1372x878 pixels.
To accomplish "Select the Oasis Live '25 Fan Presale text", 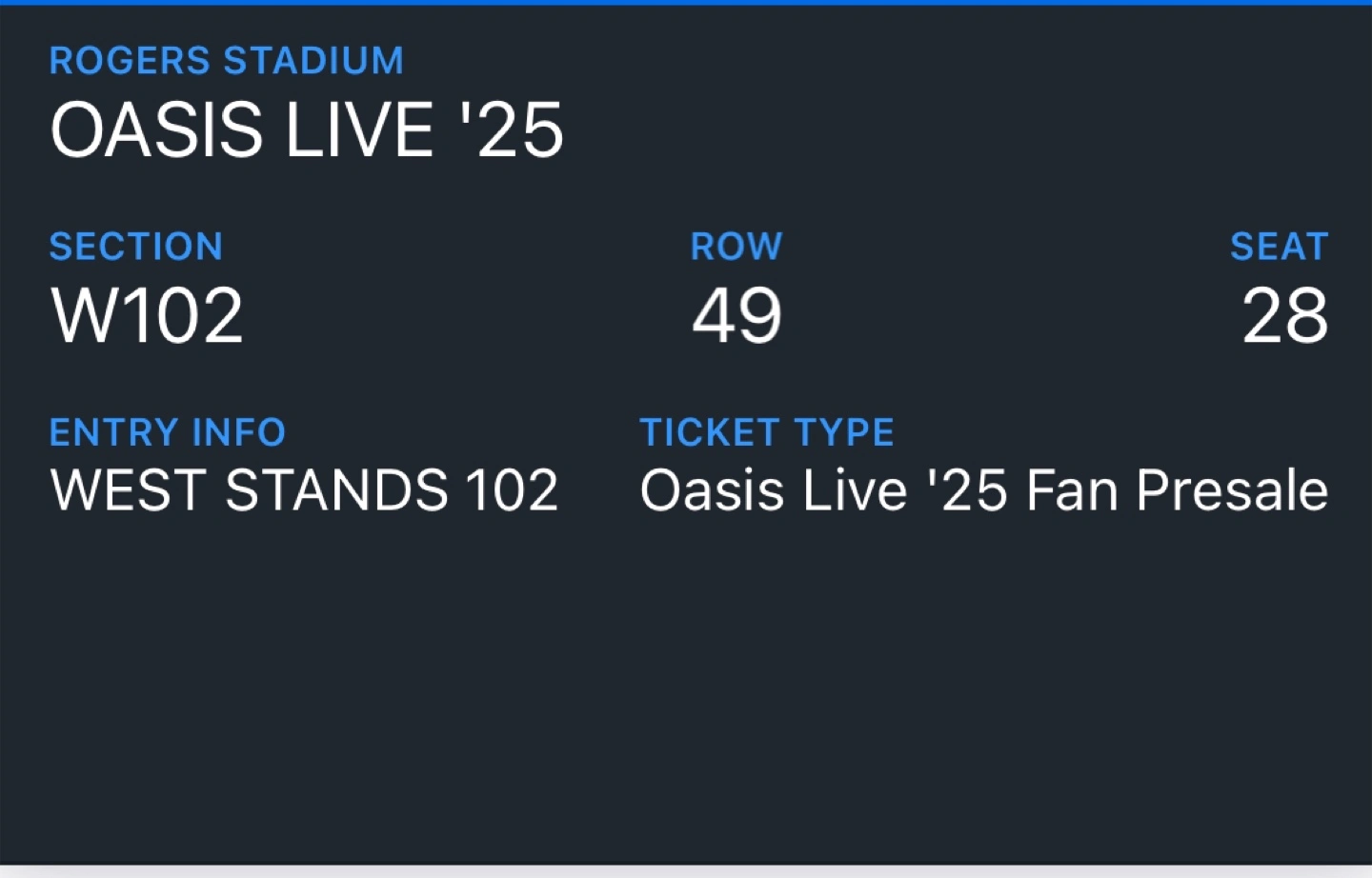I will click(983, 490).
